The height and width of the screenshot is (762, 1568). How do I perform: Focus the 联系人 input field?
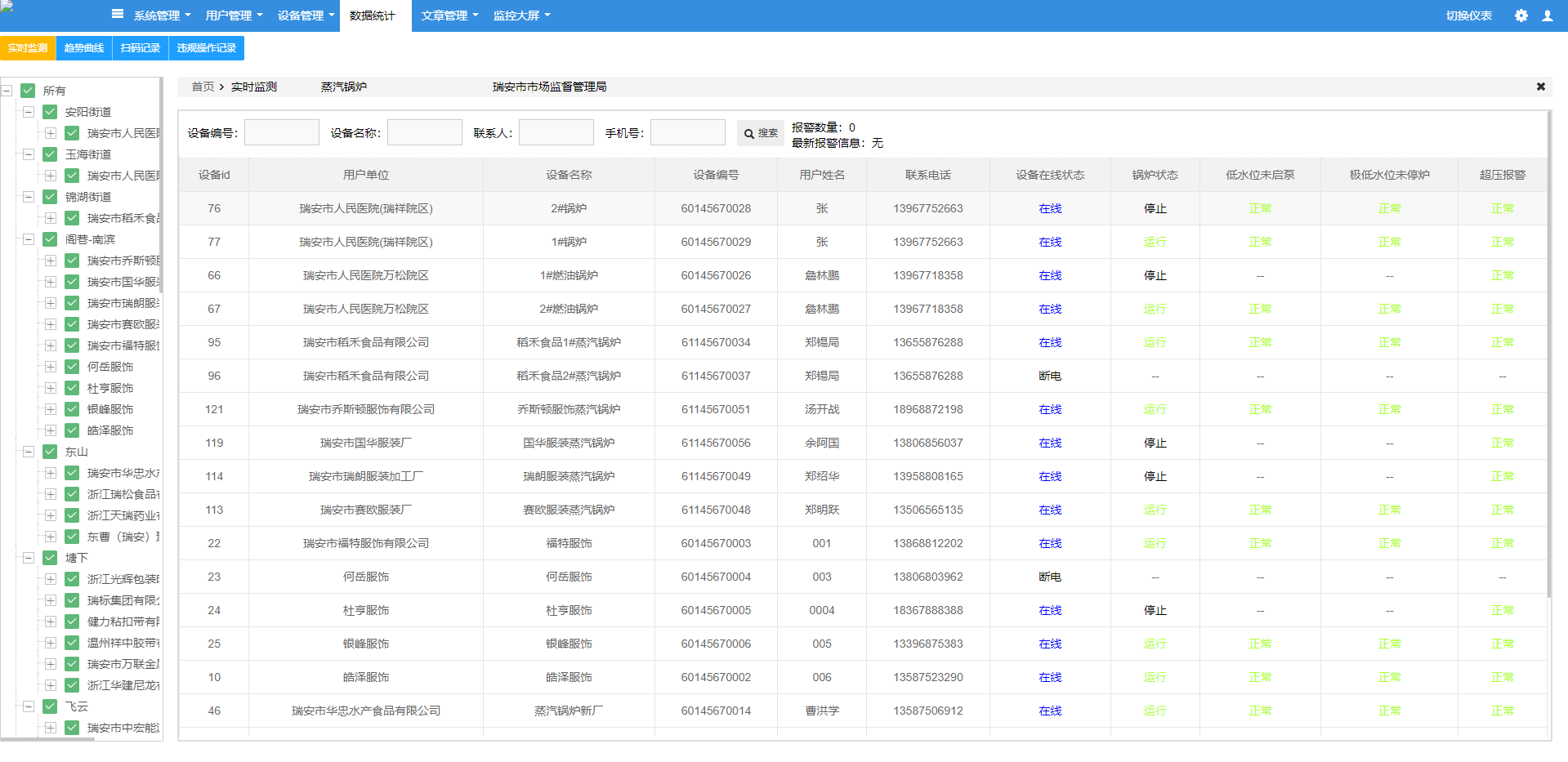pyautogui.click(x=556, y=132)
